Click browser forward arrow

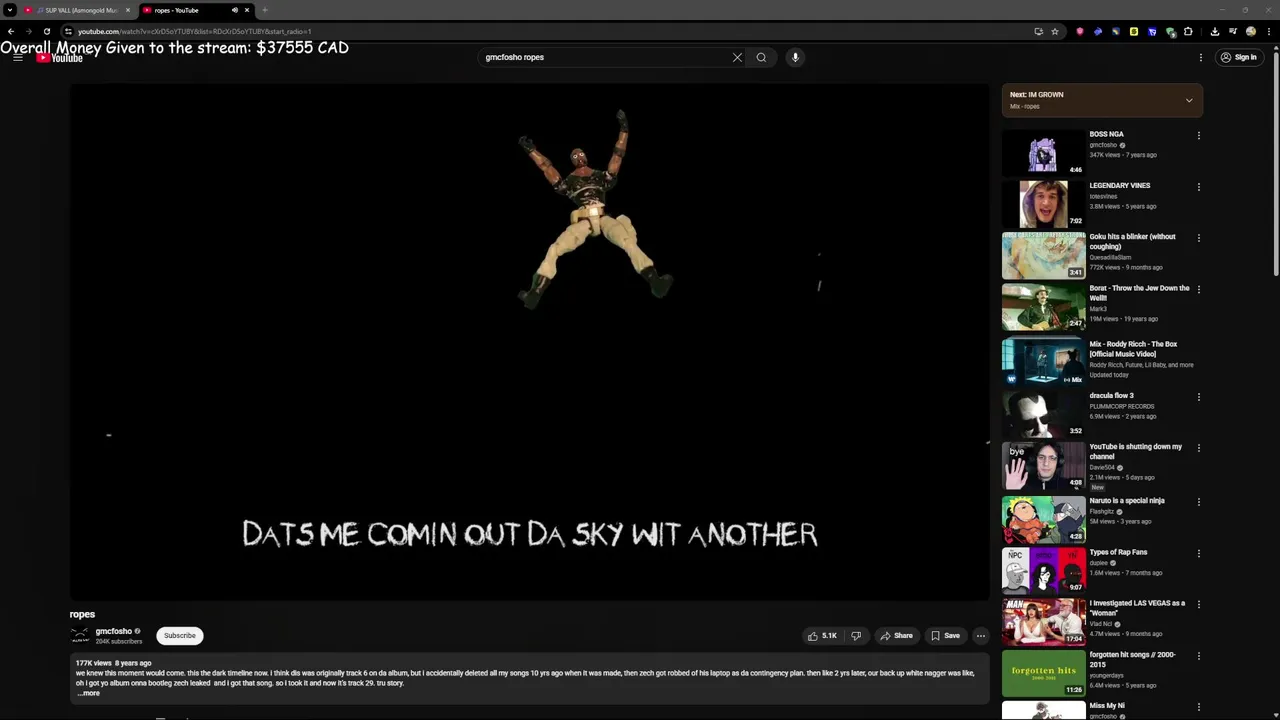click(29, 31)
